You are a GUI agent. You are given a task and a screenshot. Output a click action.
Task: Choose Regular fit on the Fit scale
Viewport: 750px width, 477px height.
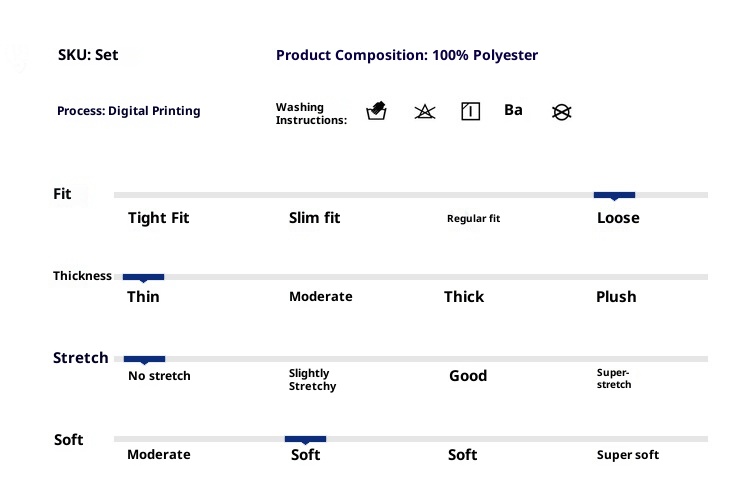(x=473, y=219)
